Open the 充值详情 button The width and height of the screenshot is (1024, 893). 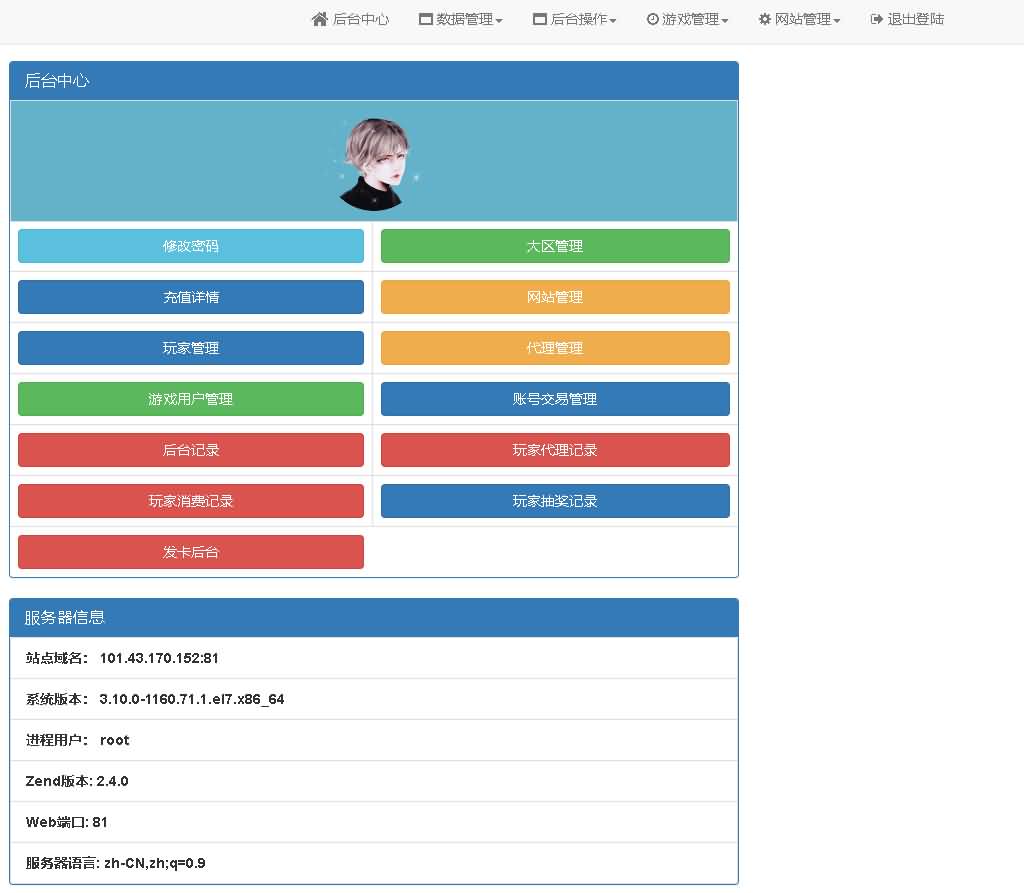[191, 297]
